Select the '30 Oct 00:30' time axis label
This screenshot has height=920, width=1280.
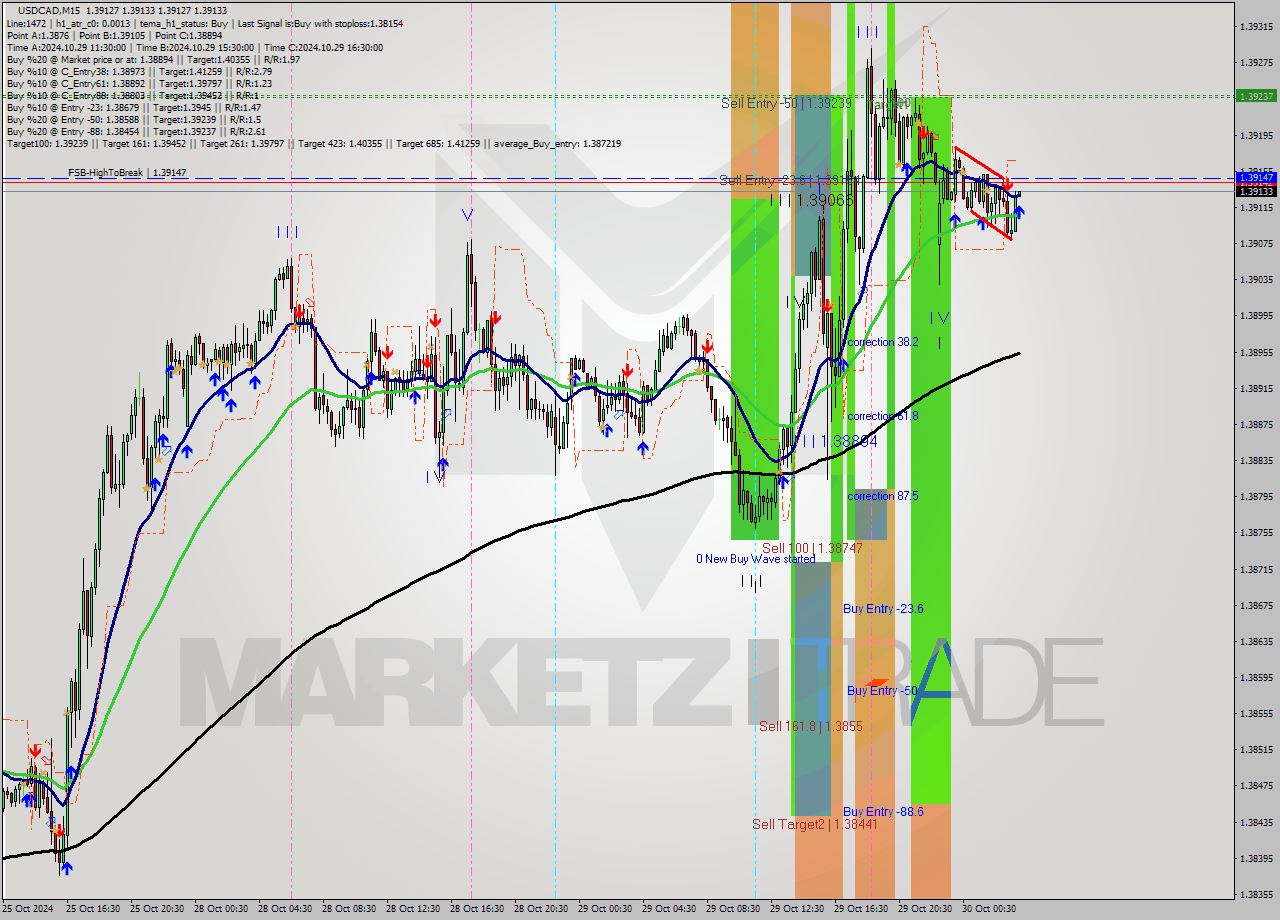988,909
